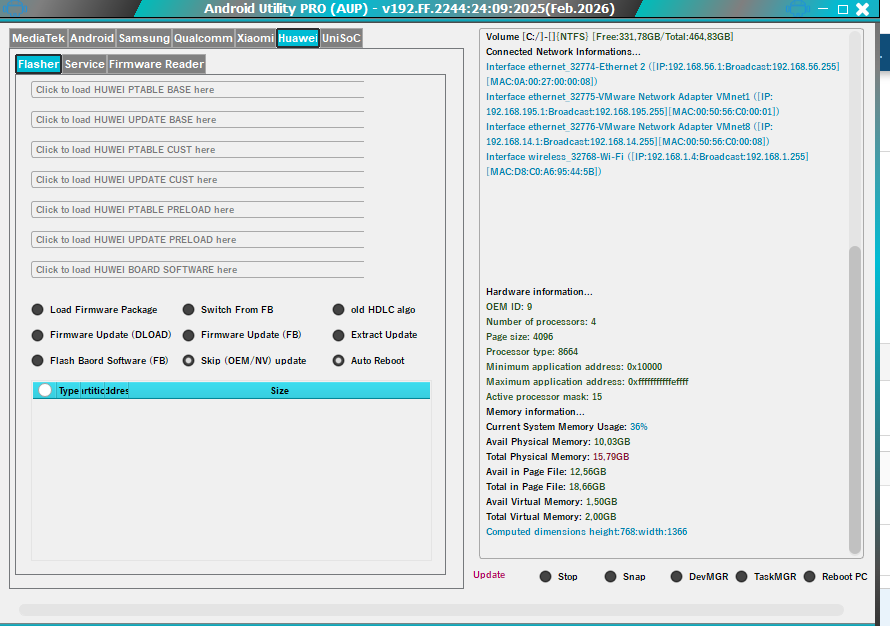This screenshot has height=626, width=890.
Task: Click the Current System Memory Usage 36% value
Action: (x=639, y=427)
